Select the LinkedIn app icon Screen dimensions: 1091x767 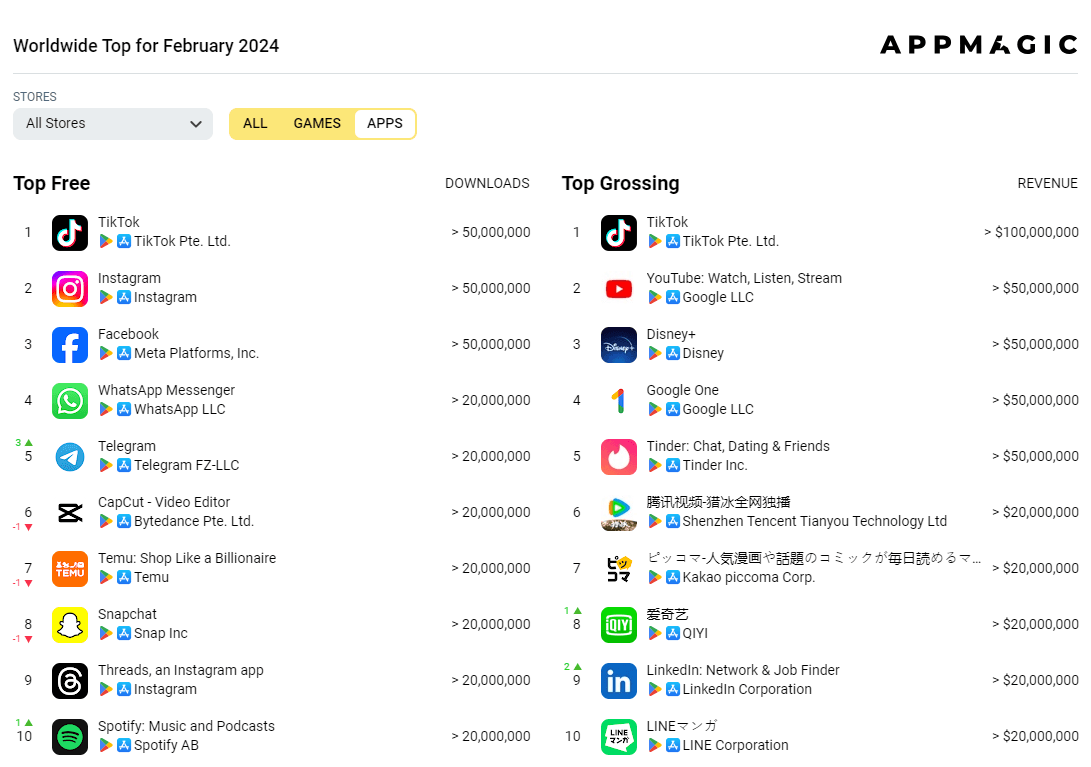[619, 681]
